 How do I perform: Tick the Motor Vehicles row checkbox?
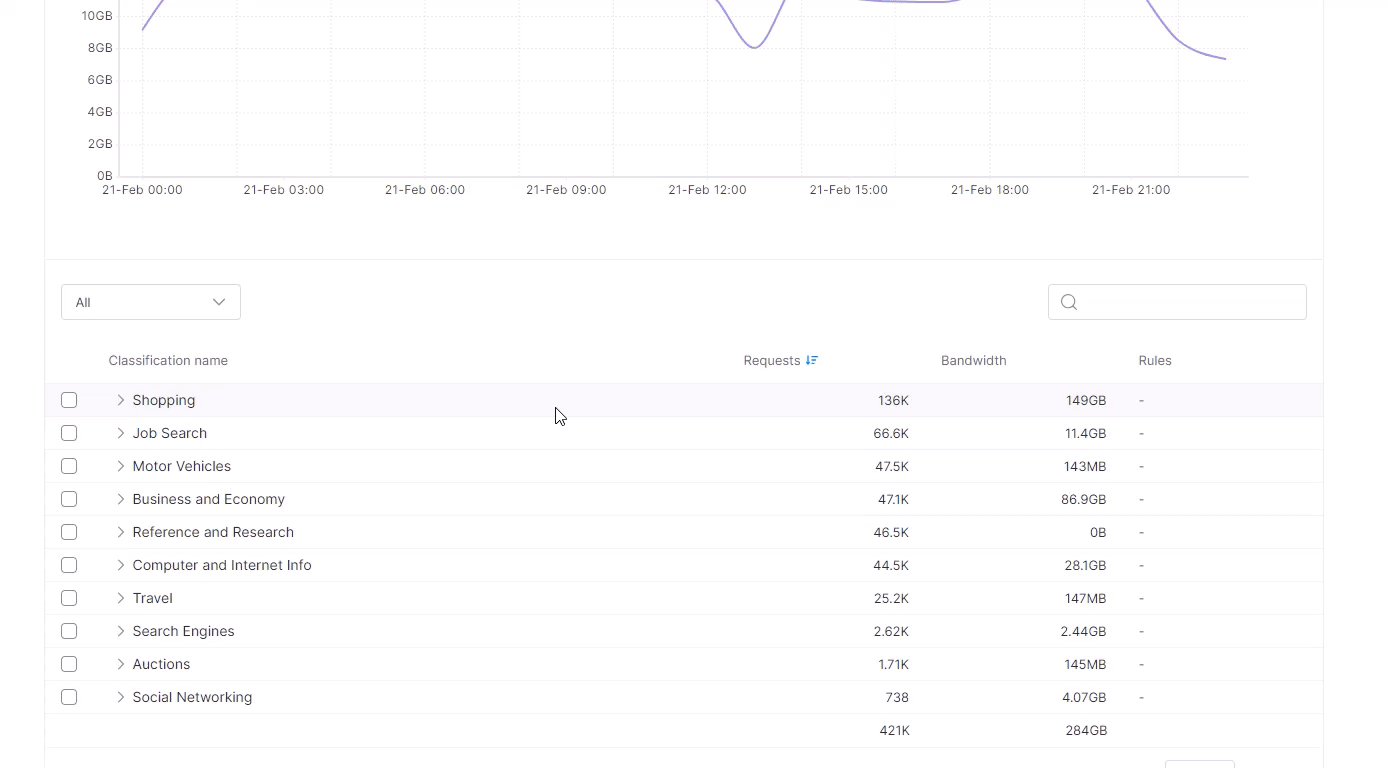click(x=69, y=466)
